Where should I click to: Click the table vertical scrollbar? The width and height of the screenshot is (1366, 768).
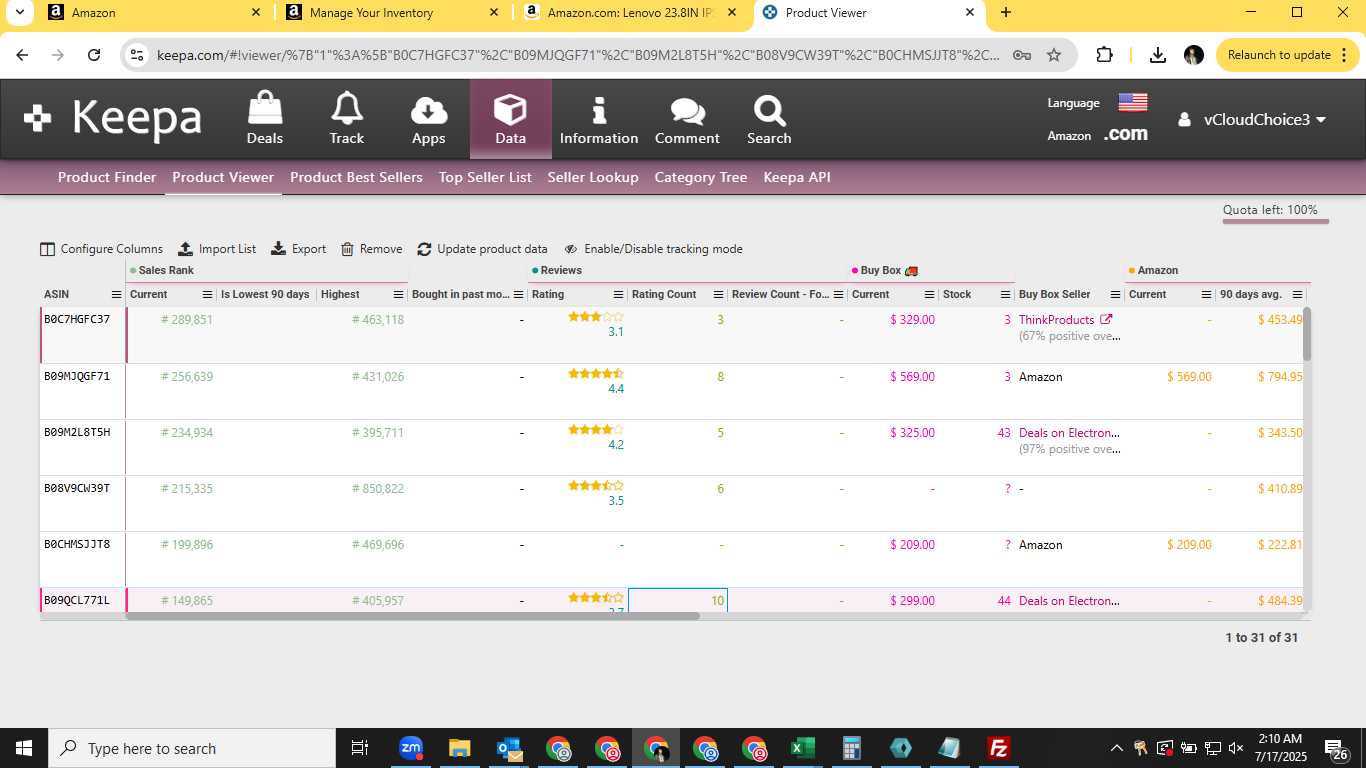click(x=1307, y=335)
